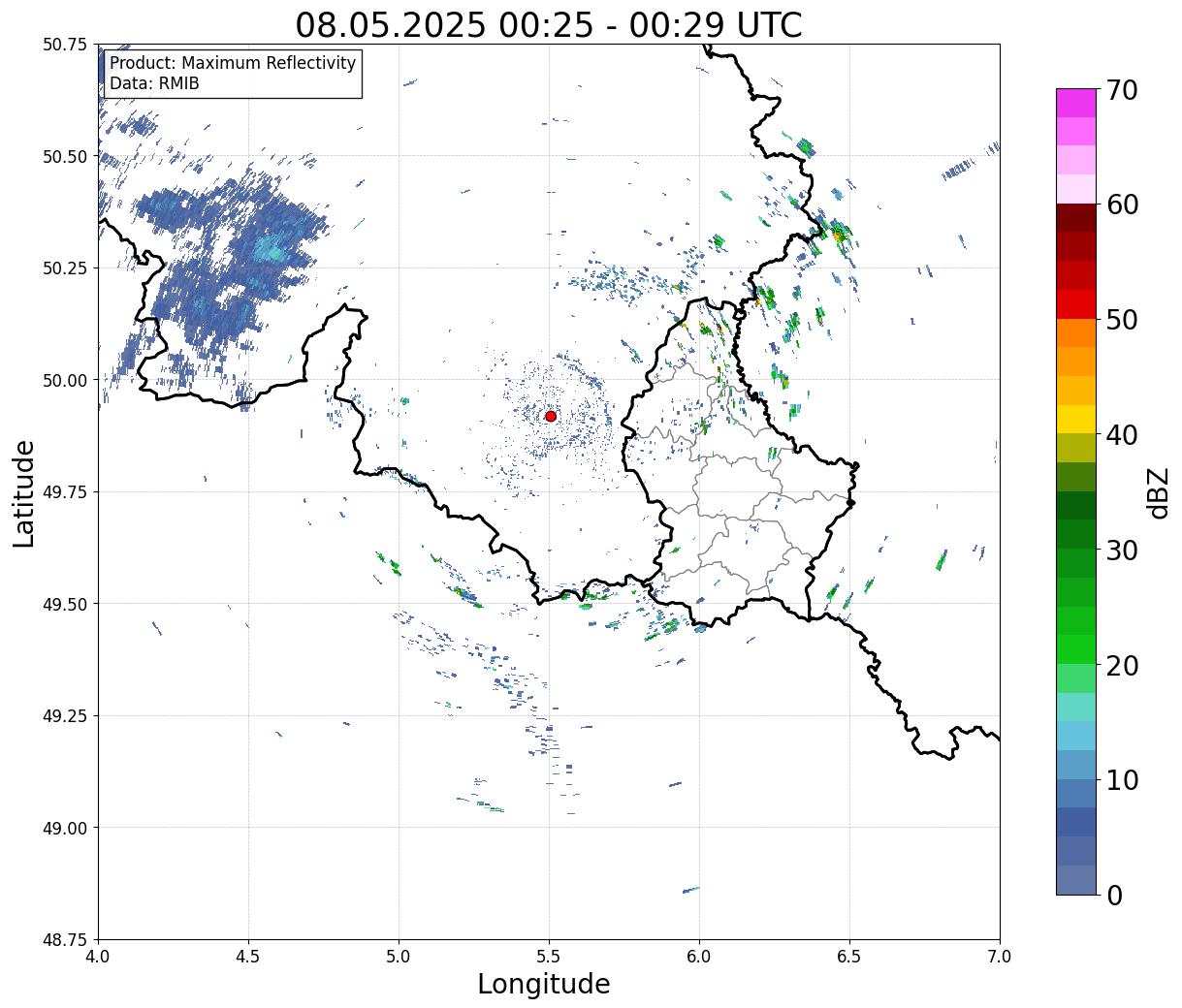The width and height of the screenshot is (1182, 1008).
Task: Click the 0 tick on colorbar
Action: [x=1113, y=895]
